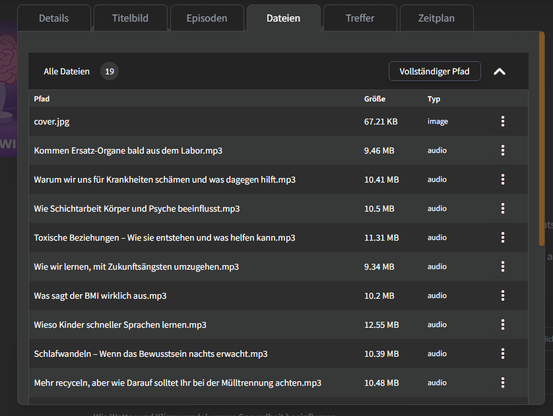Open the Treffer tab
Screen dimensions: 553x416
(360, 18)
